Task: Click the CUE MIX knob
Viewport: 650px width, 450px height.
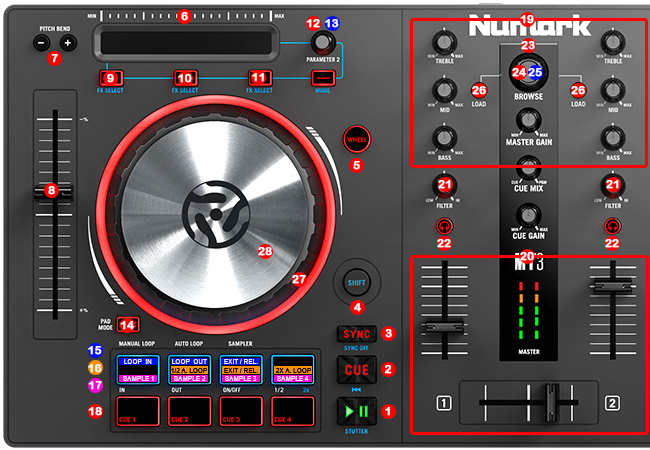Action: [529, 168]
